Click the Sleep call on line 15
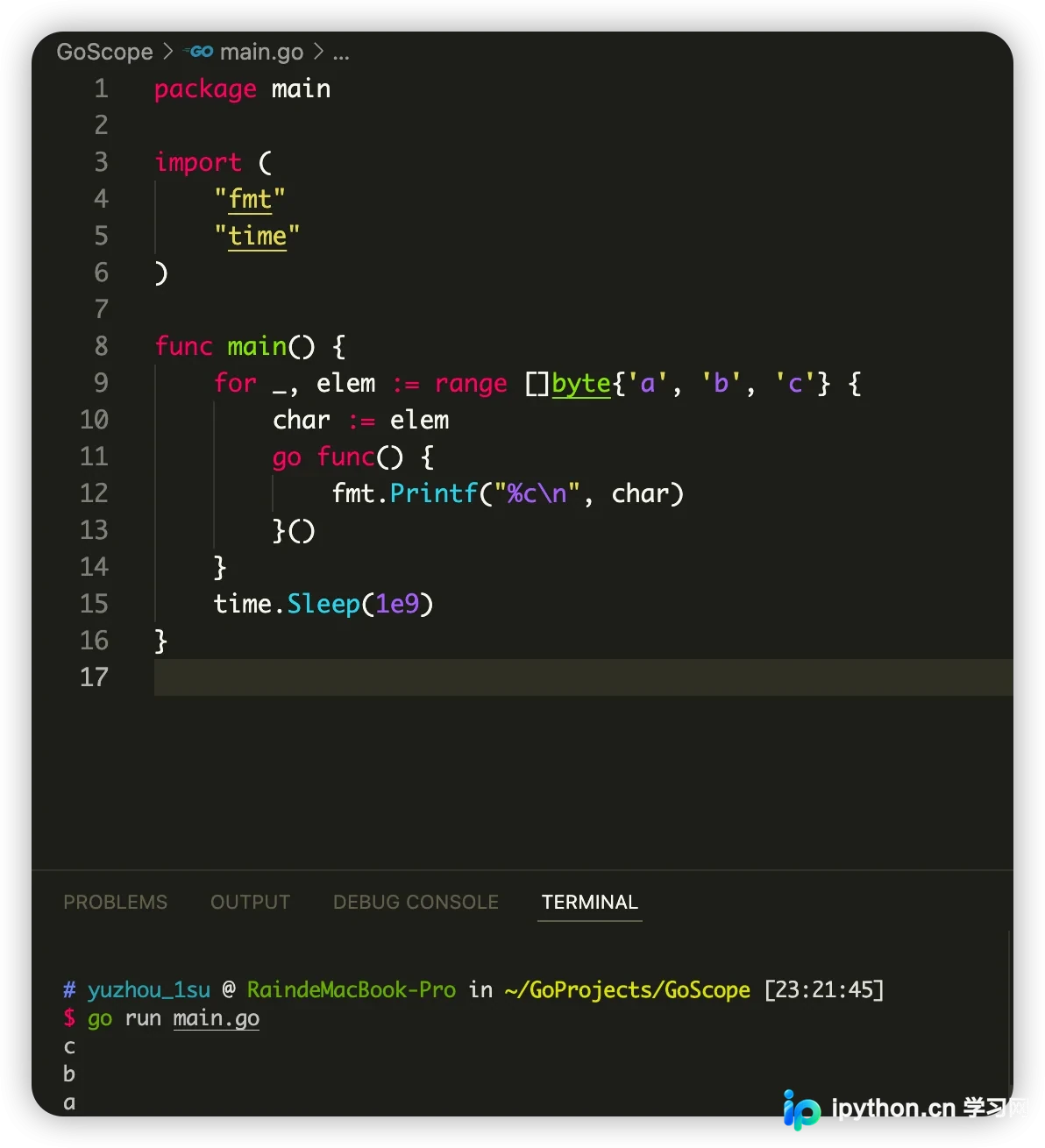Image resolution: width=1045 pixels, height=1148 pixels. 323,604
